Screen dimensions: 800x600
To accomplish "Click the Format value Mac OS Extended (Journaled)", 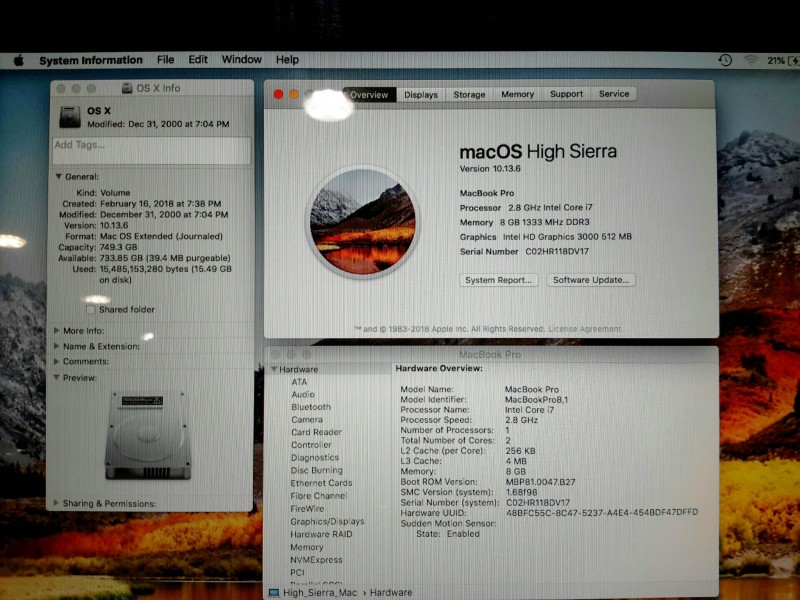I will (161, 236).
